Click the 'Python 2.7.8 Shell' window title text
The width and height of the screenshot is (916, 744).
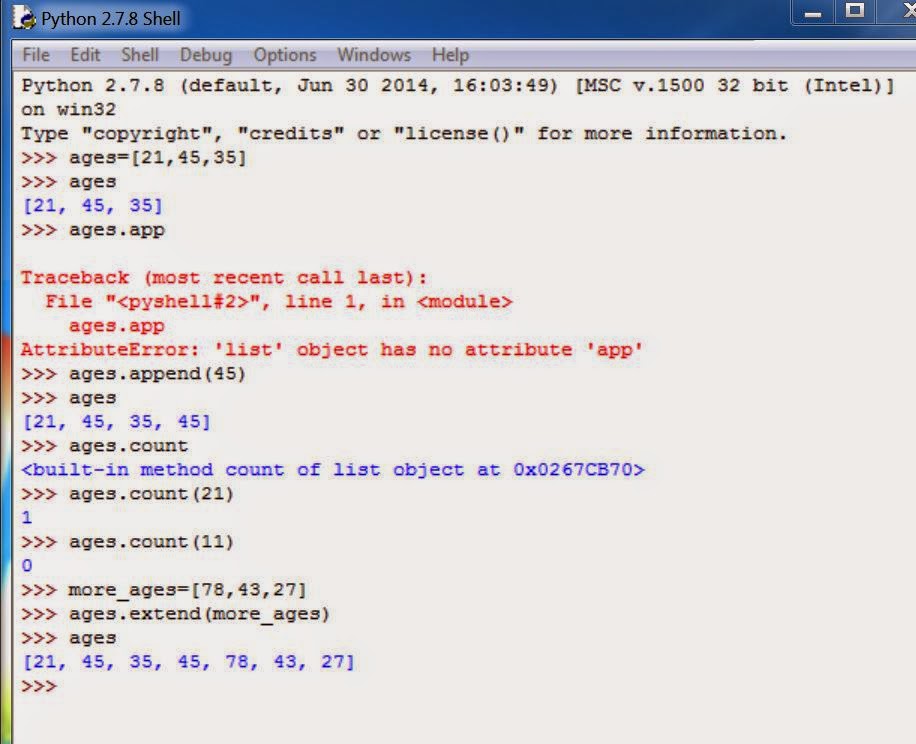coord(110,19)
